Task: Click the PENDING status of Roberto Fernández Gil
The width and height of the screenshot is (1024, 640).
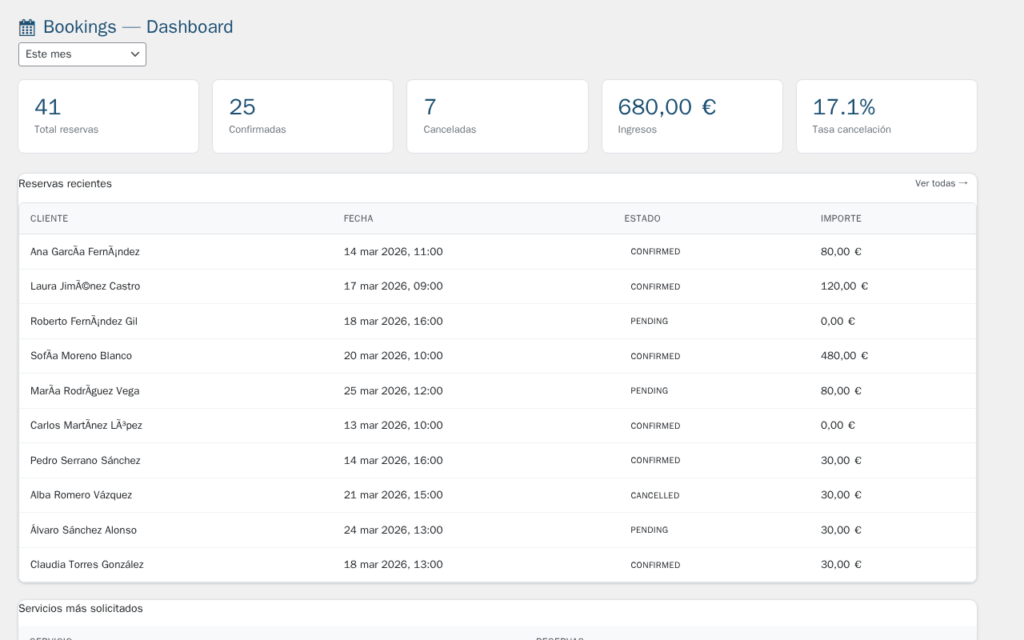Action: (650, 321)
